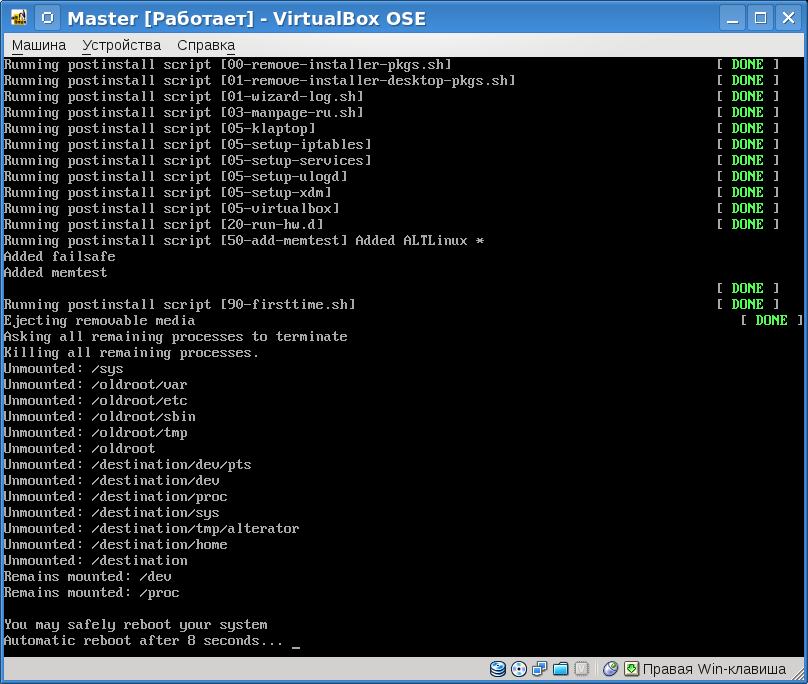Screen dimensions: 808x684
Task: Click the VirtualBox window menu icon in title bar
Action: pos(18,17)
